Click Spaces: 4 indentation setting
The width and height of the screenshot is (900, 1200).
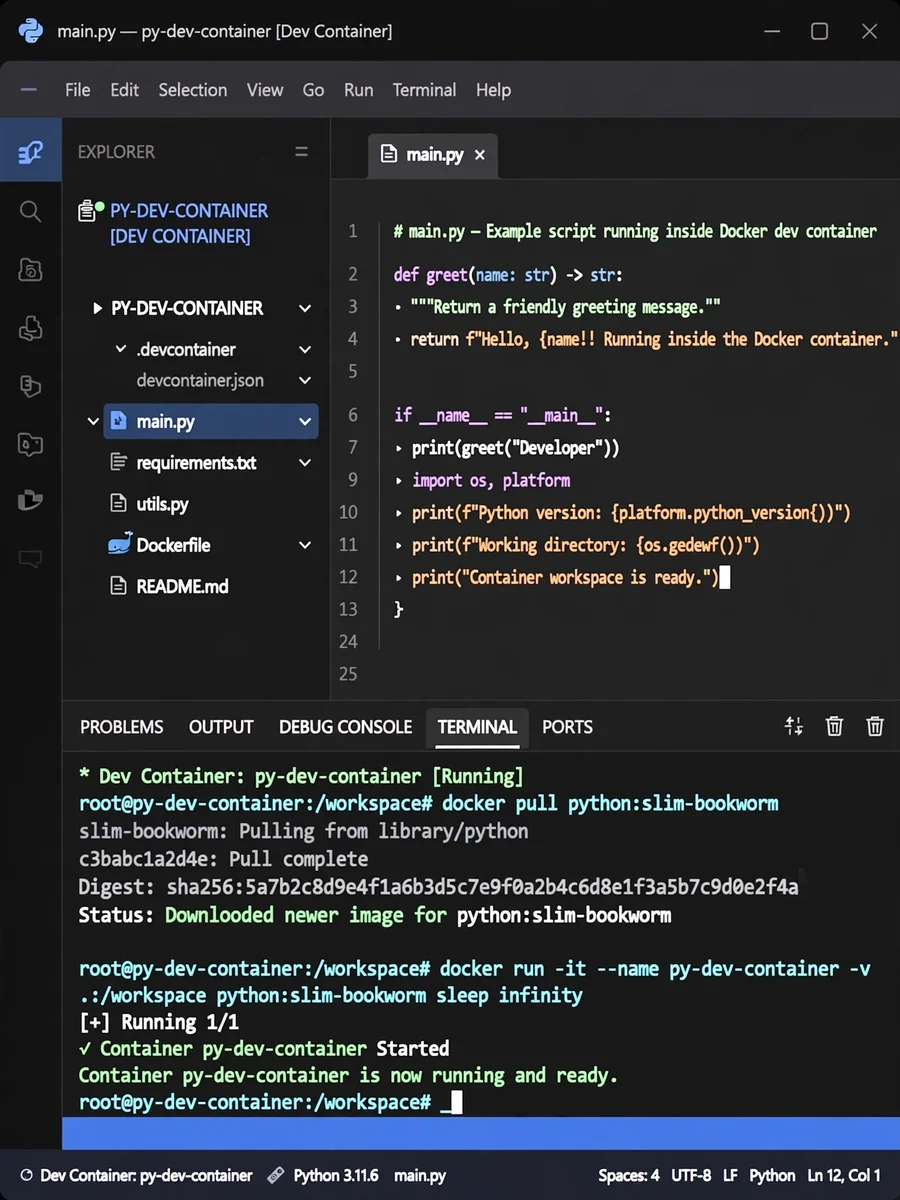click(629, 1176)
